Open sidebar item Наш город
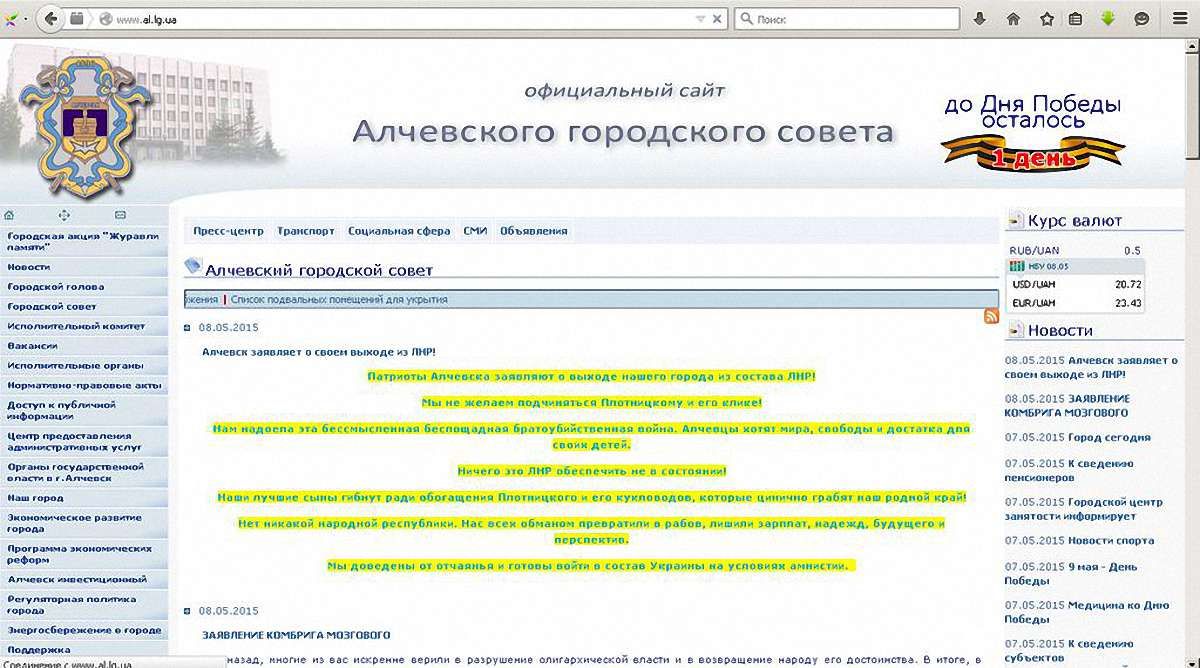Image resolution: width=1200 pixels, height=668 pixels. pyautogui.click(x=83, y=497)
